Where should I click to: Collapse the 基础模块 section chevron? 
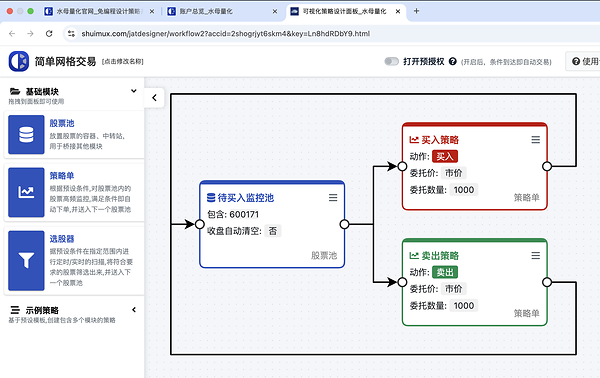tap(134, 91)
